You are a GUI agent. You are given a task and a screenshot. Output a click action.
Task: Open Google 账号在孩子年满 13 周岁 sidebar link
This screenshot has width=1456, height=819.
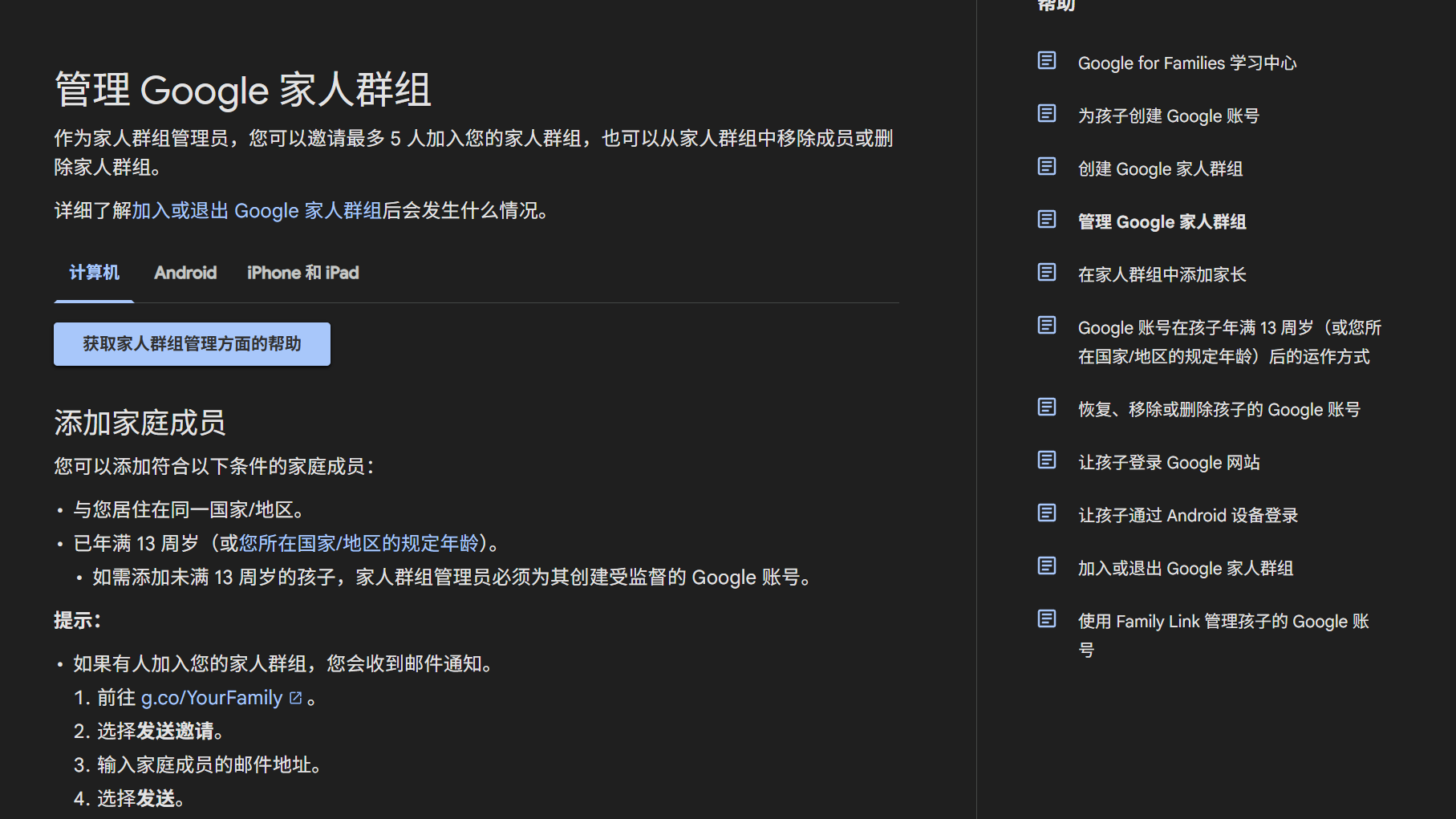[x=1229, y=343]
